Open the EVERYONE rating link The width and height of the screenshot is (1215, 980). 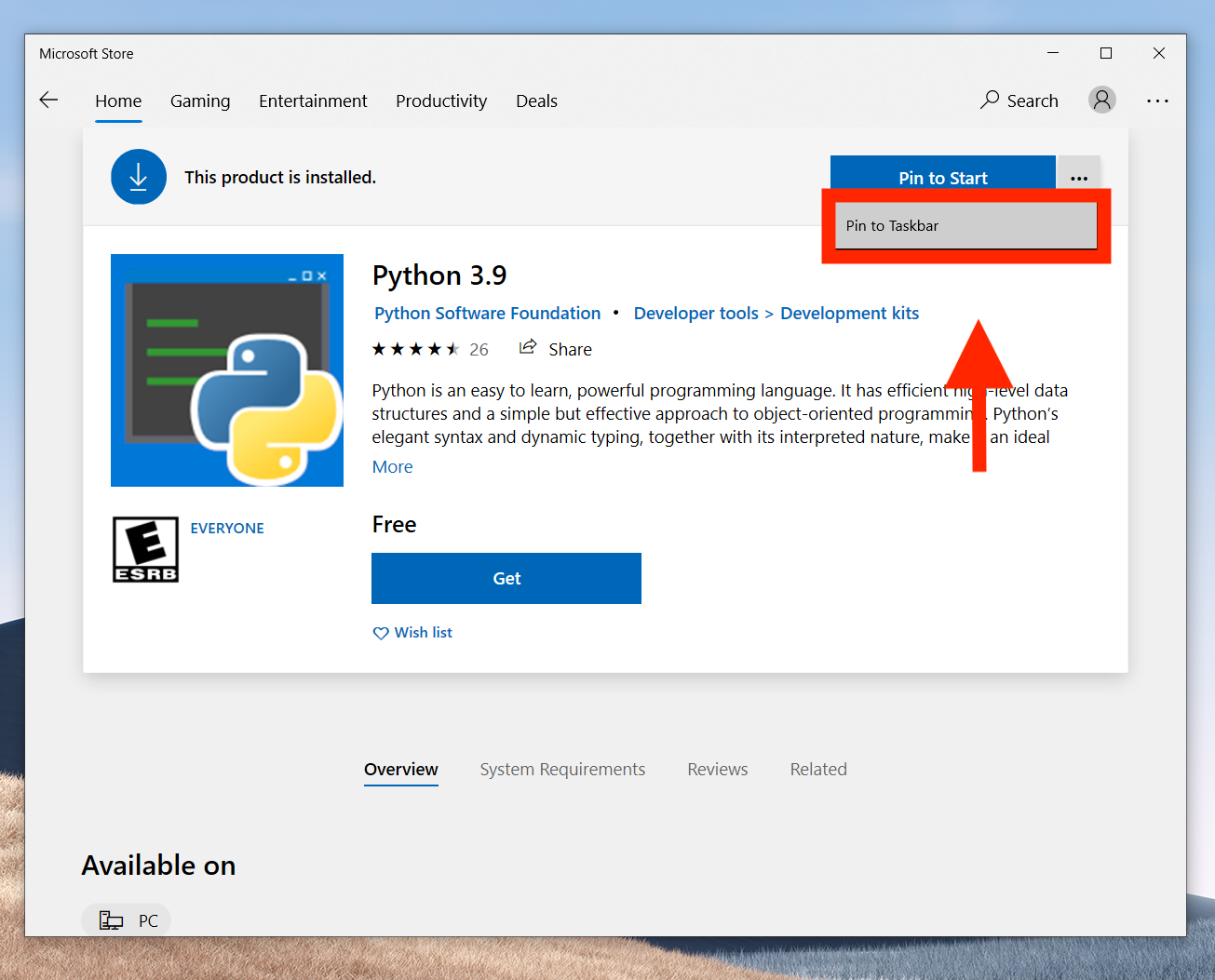[x=227, y=528]
